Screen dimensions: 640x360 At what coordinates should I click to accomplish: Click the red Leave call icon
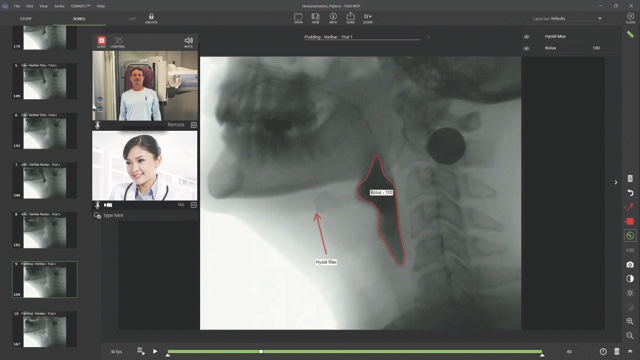(101, 40)
